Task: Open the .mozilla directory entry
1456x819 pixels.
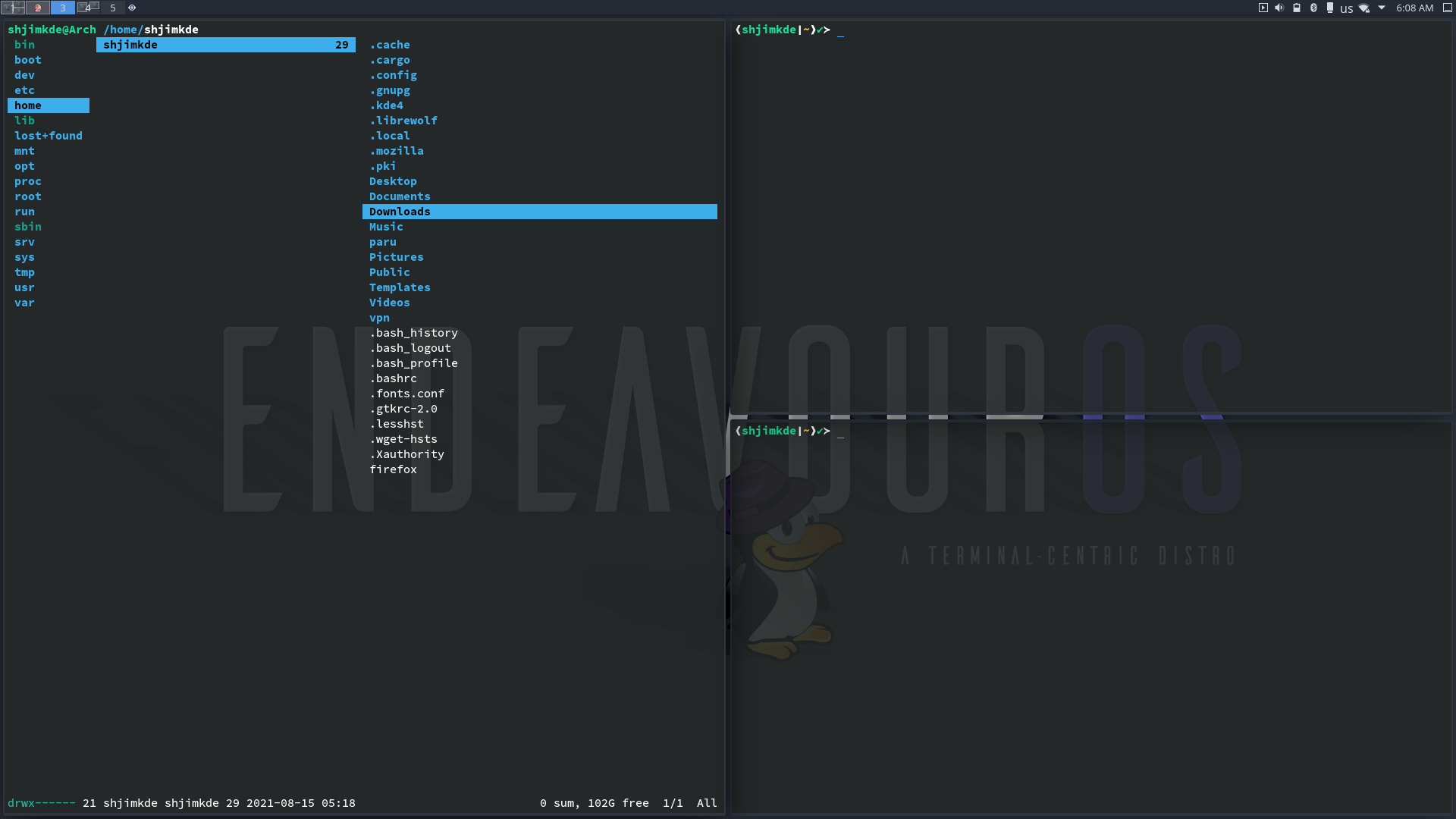Action: click(x=397, y=150)
